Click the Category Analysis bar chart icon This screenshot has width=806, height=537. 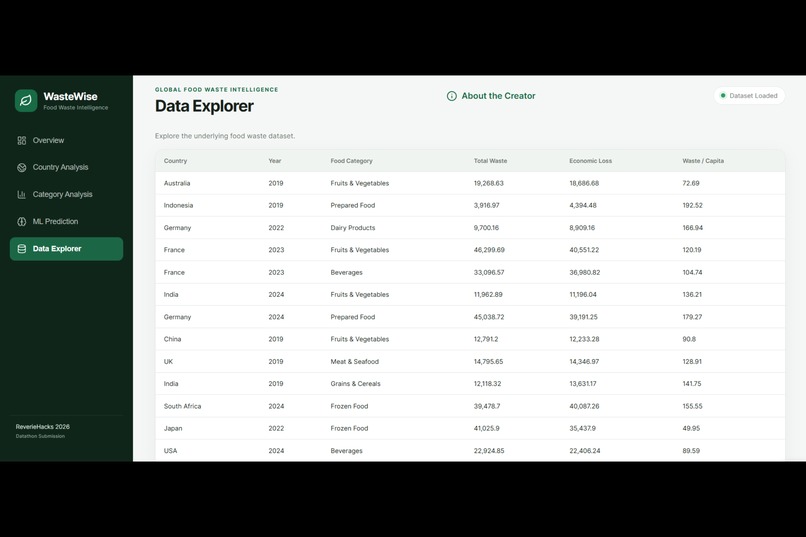(22, 194)
